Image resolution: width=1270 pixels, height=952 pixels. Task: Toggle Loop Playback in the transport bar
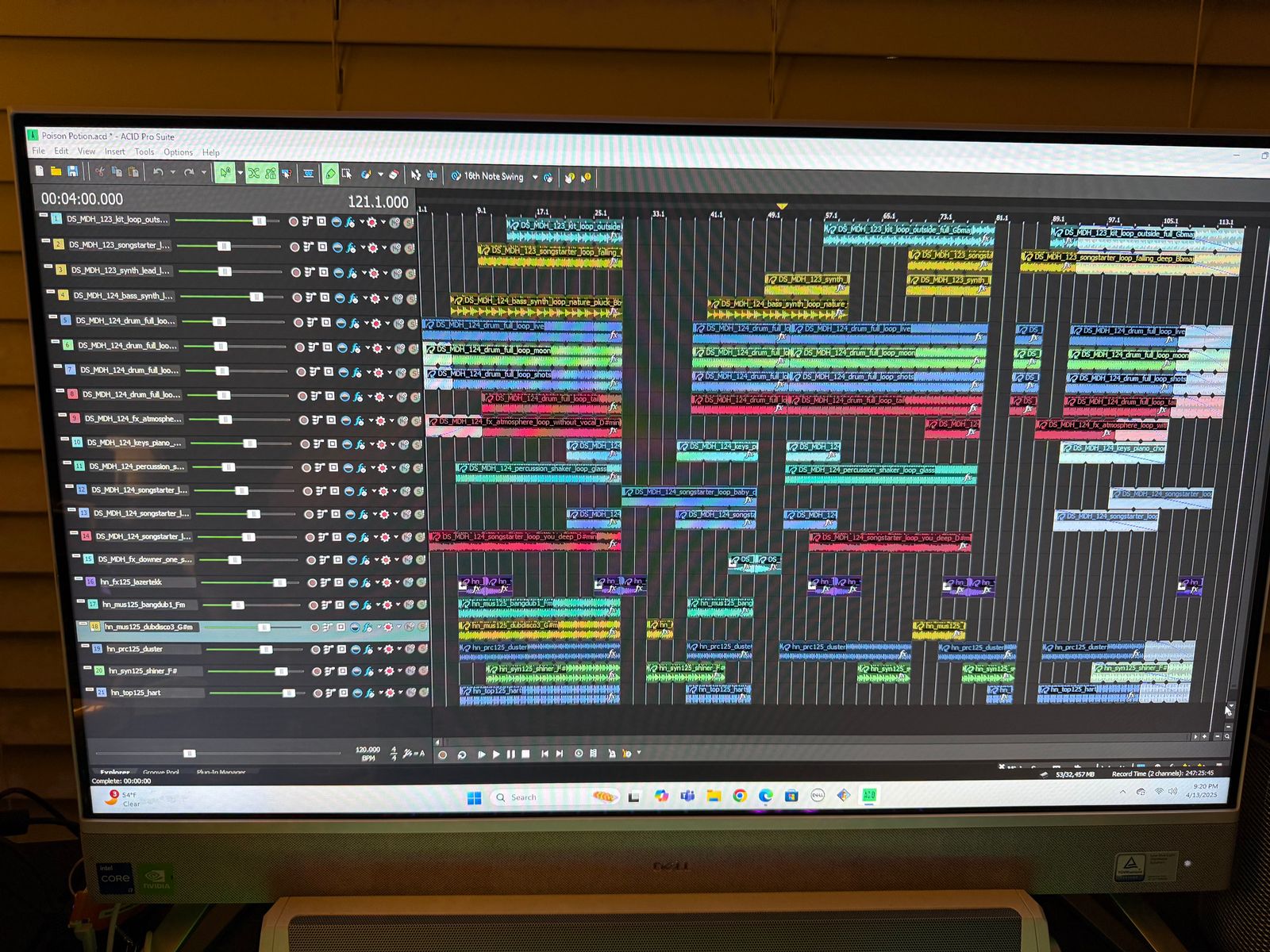(x=461, y=754)
